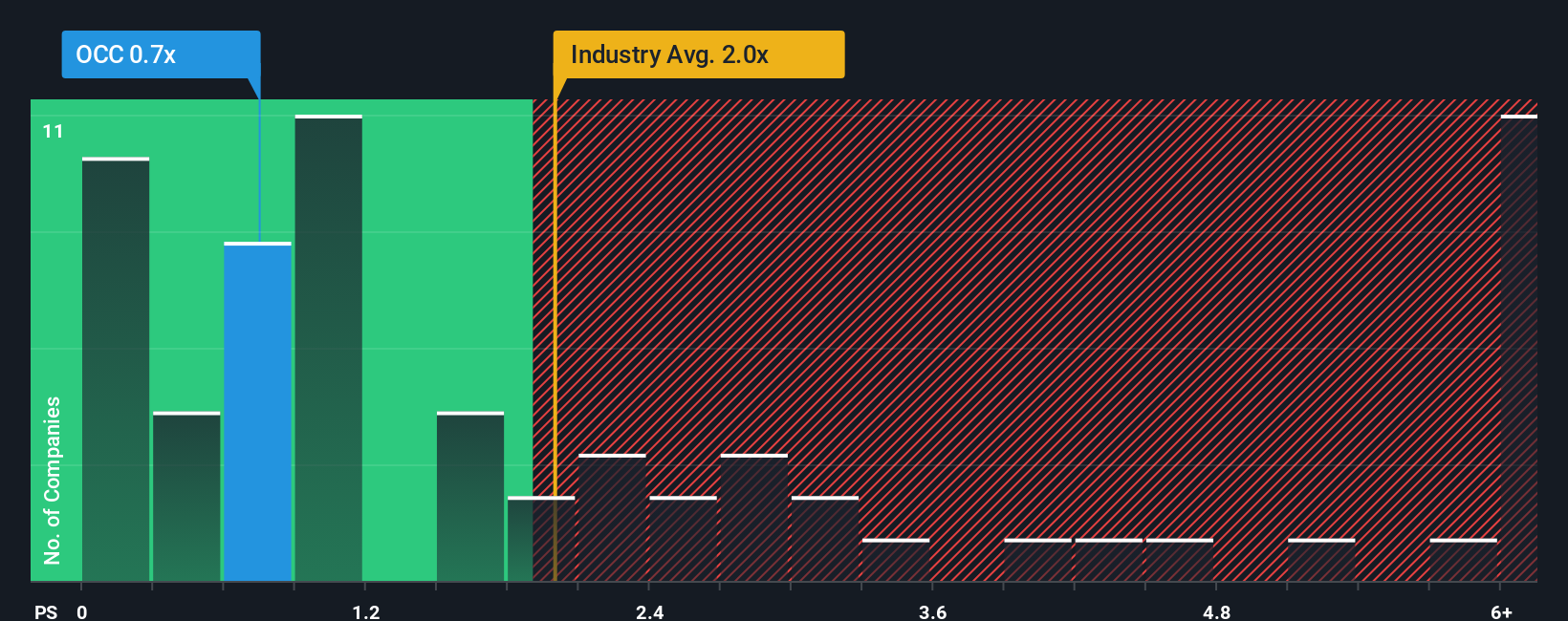Click the OCC 0.7x blue label
This screenshot has height=621, width=1568.
(161, 54)
